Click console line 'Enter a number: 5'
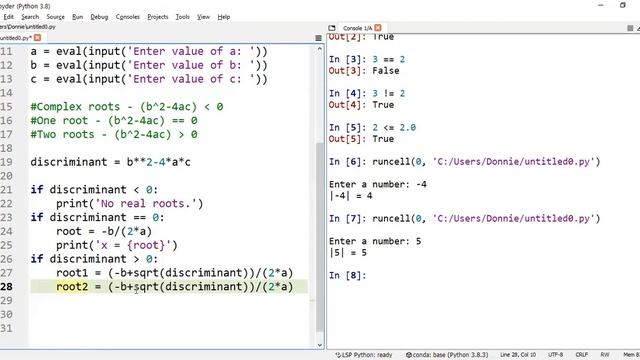 point(375,241)
